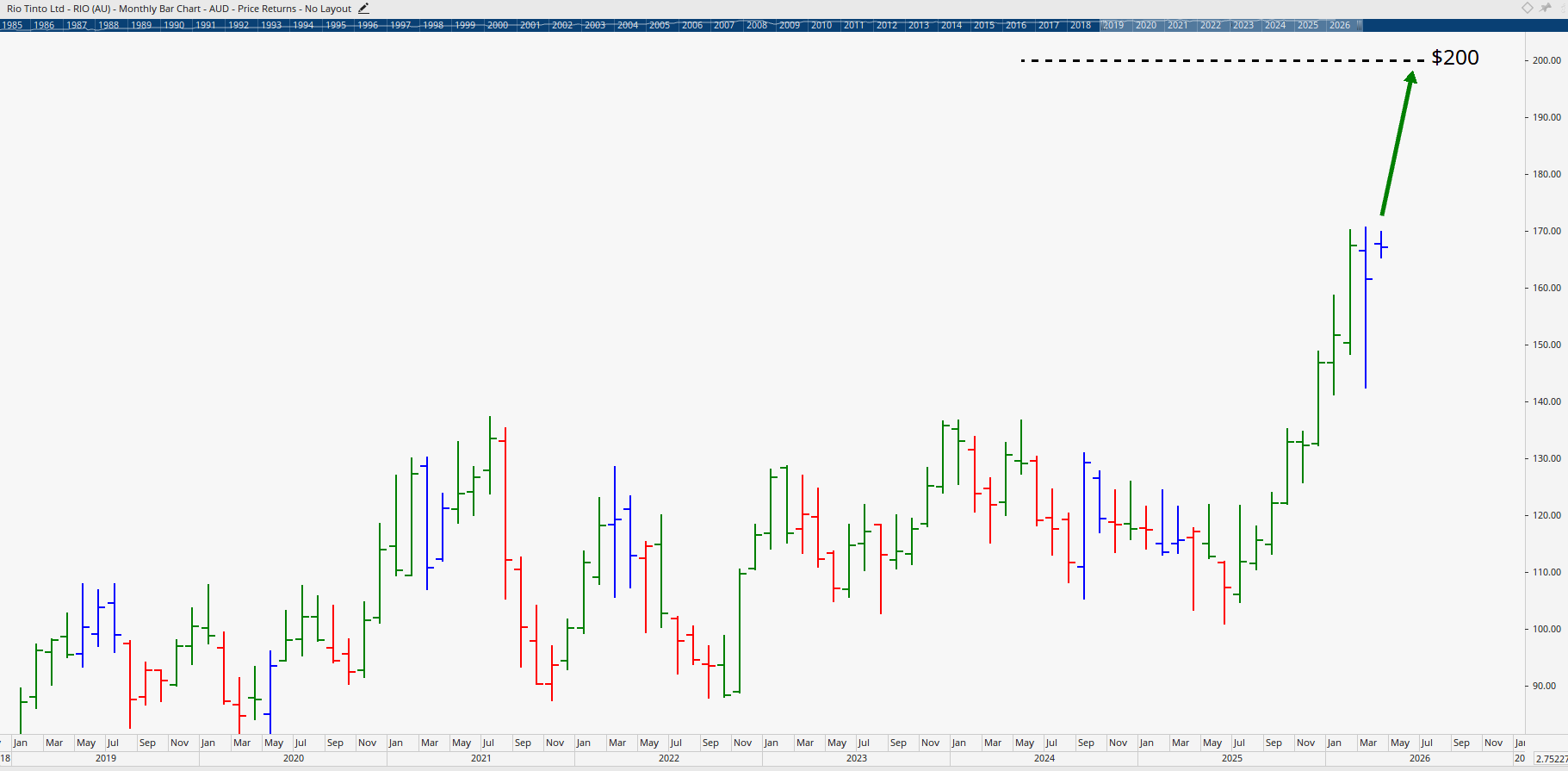Select 2008 in the top timeline bar
Viewport: 1568px width, 771px height.
pos(757,25)
